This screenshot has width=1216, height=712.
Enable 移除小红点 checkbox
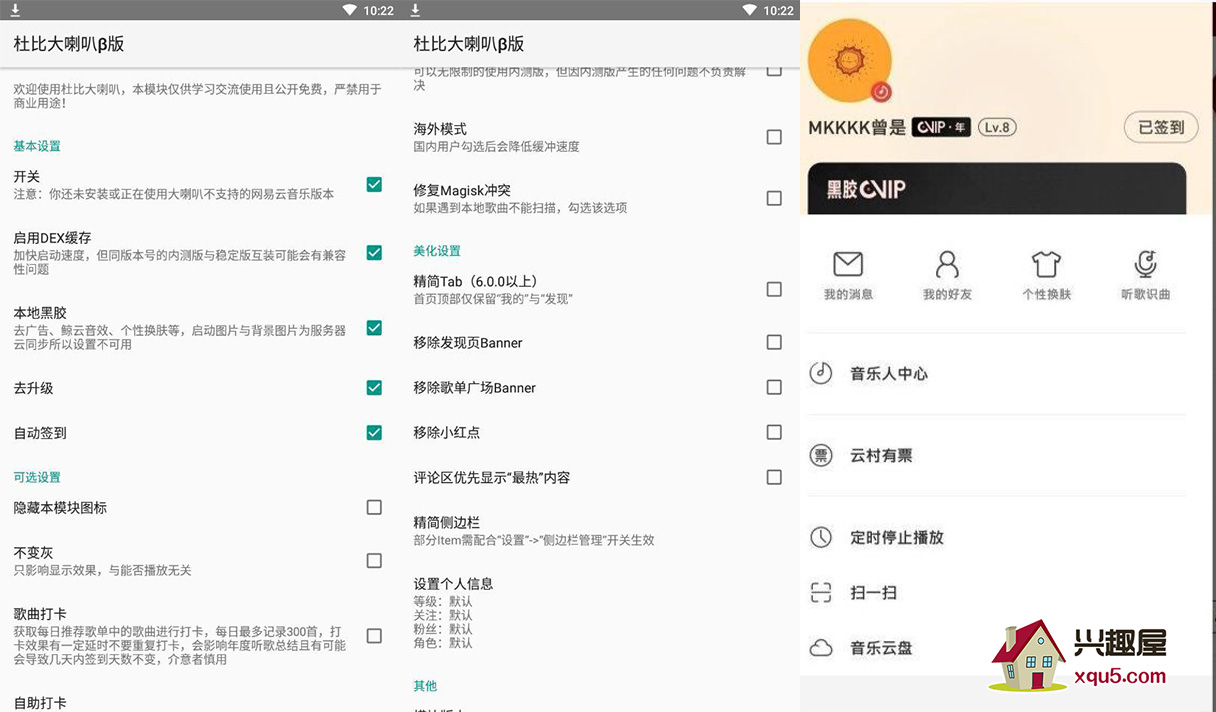[x=774, y=432]
